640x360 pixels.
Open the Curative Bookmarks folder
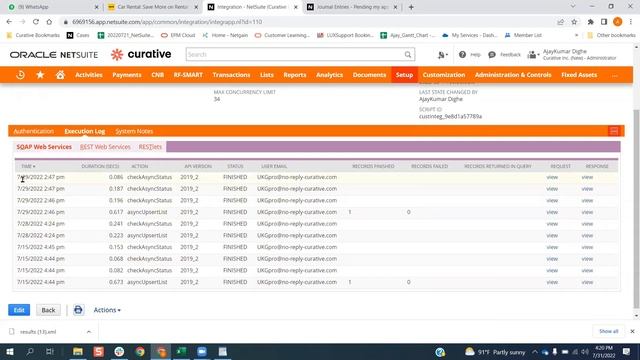pyautogui.click(x=33, y=35)
